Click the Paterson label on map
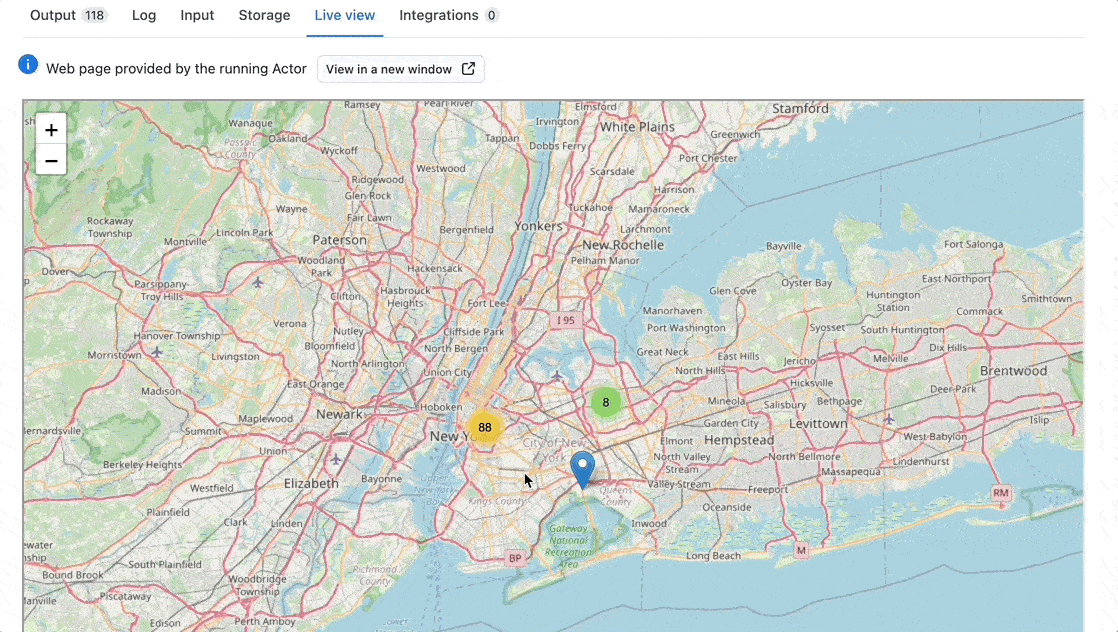The image size is (1118, 632). 339,240
